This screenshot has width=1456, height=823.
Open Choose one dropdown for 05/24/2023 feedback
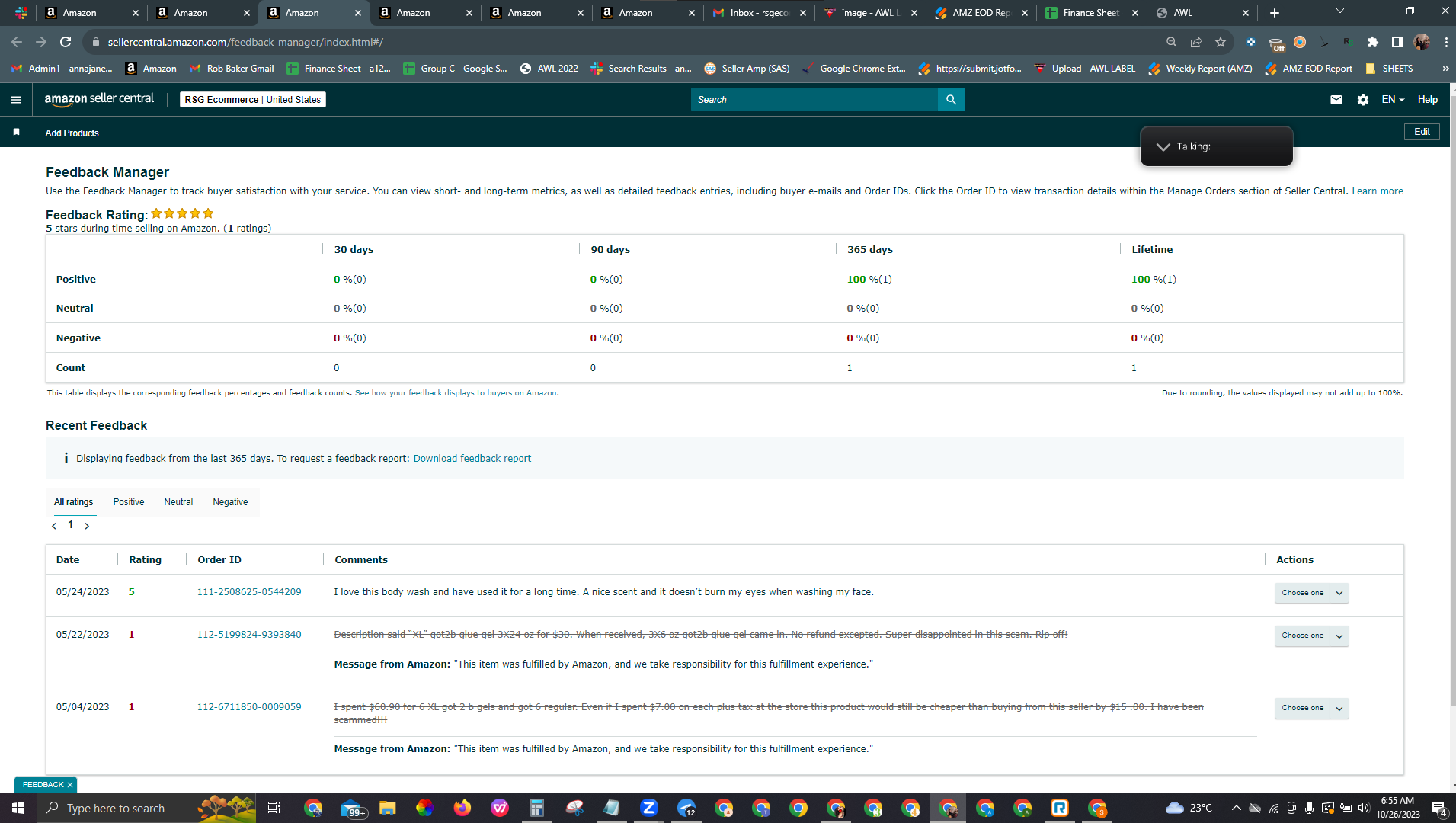(1311, 593)
